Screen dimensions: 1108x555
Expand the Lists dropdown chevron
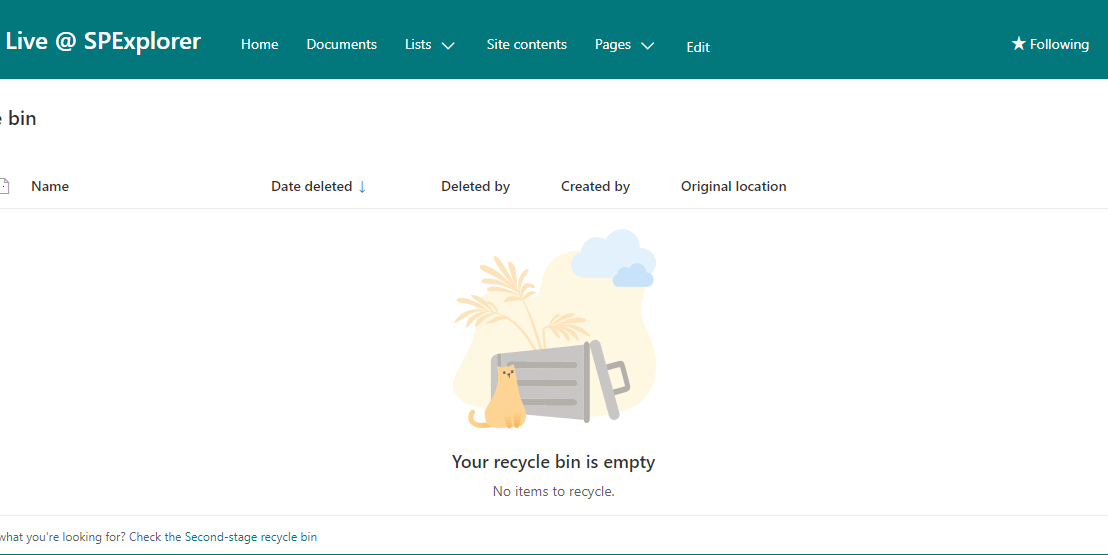[448, 46]
